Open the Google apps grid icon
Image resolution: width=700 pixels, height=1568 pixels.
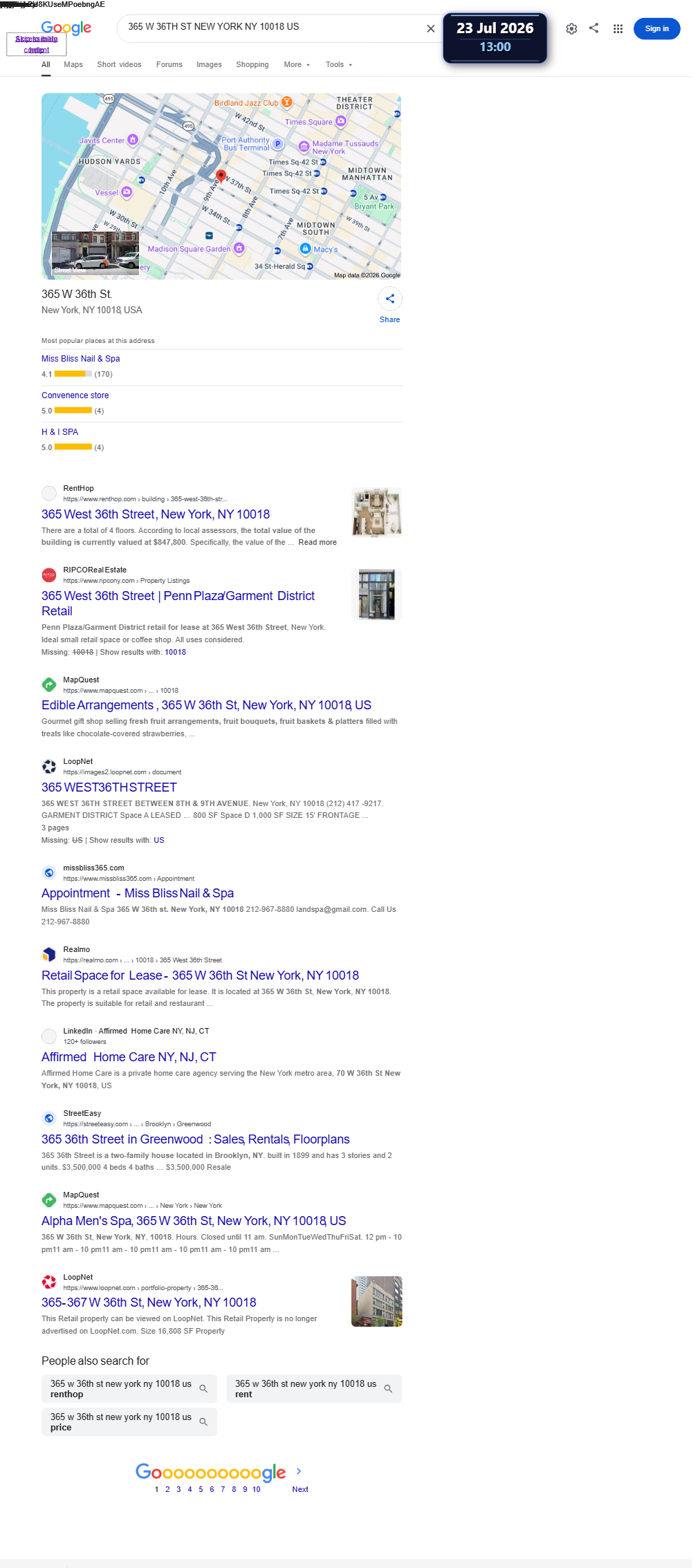point(618,28)
